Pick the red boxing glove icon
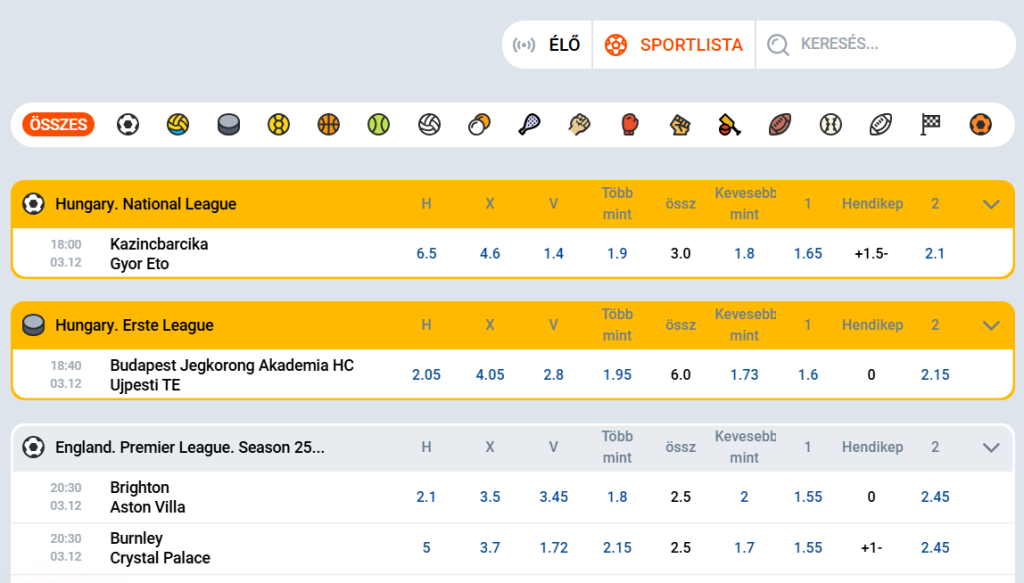Image resolution: width=1024 pixels, height=583 pixels. pos(630,125)
